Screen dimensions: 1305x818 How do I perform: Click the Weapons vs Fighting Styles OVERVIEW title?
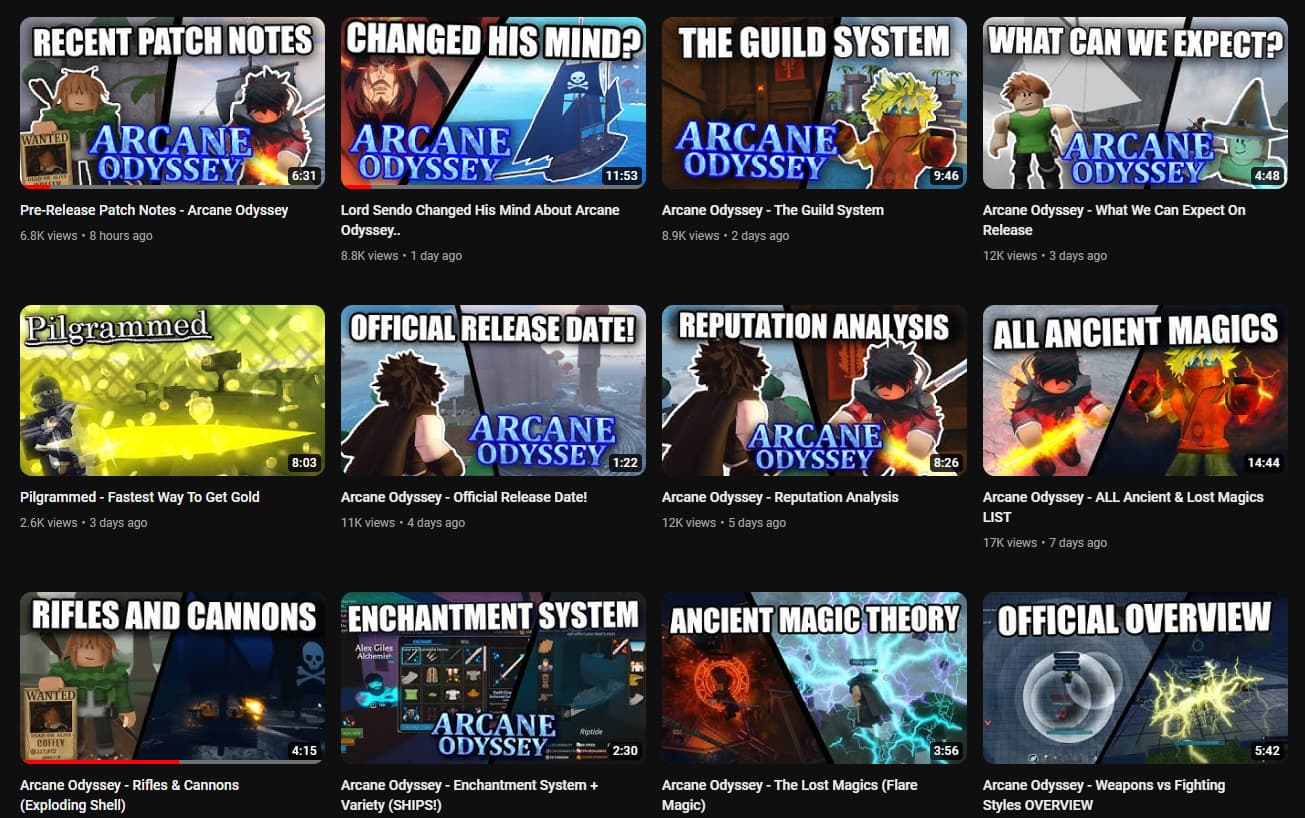(1104, 795)
